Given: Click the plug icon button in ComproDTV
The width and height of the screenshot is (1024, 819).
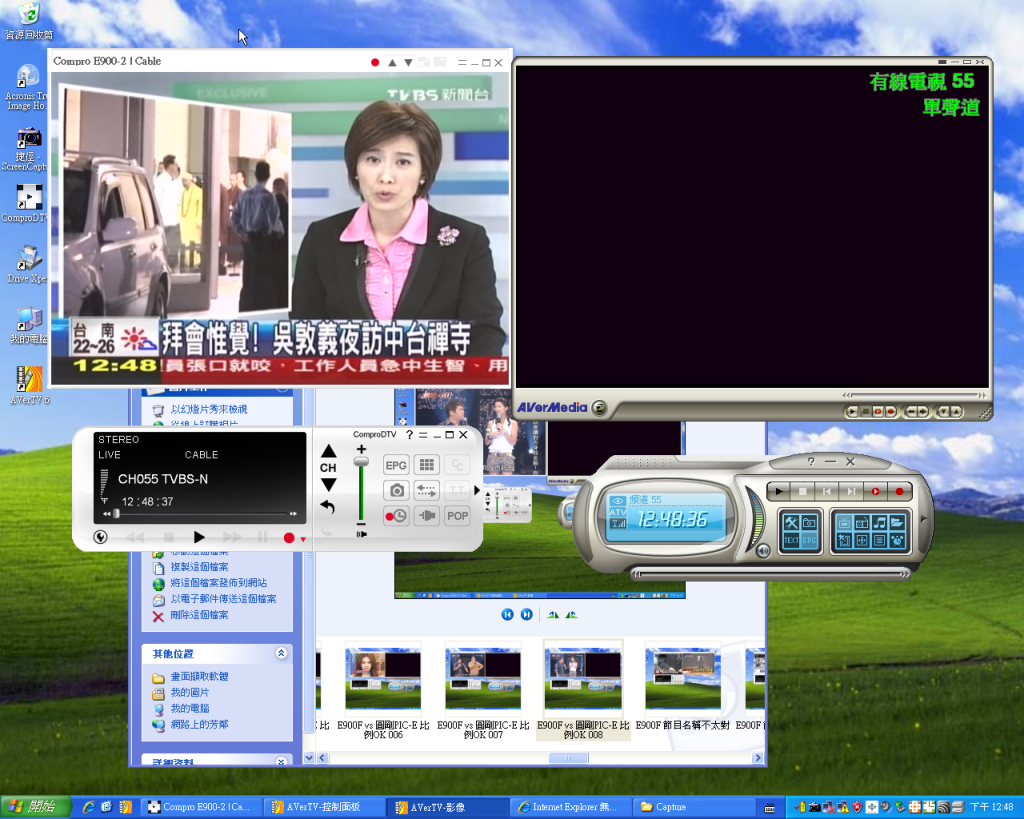Looking at the screenshot, I should [426, 516].
